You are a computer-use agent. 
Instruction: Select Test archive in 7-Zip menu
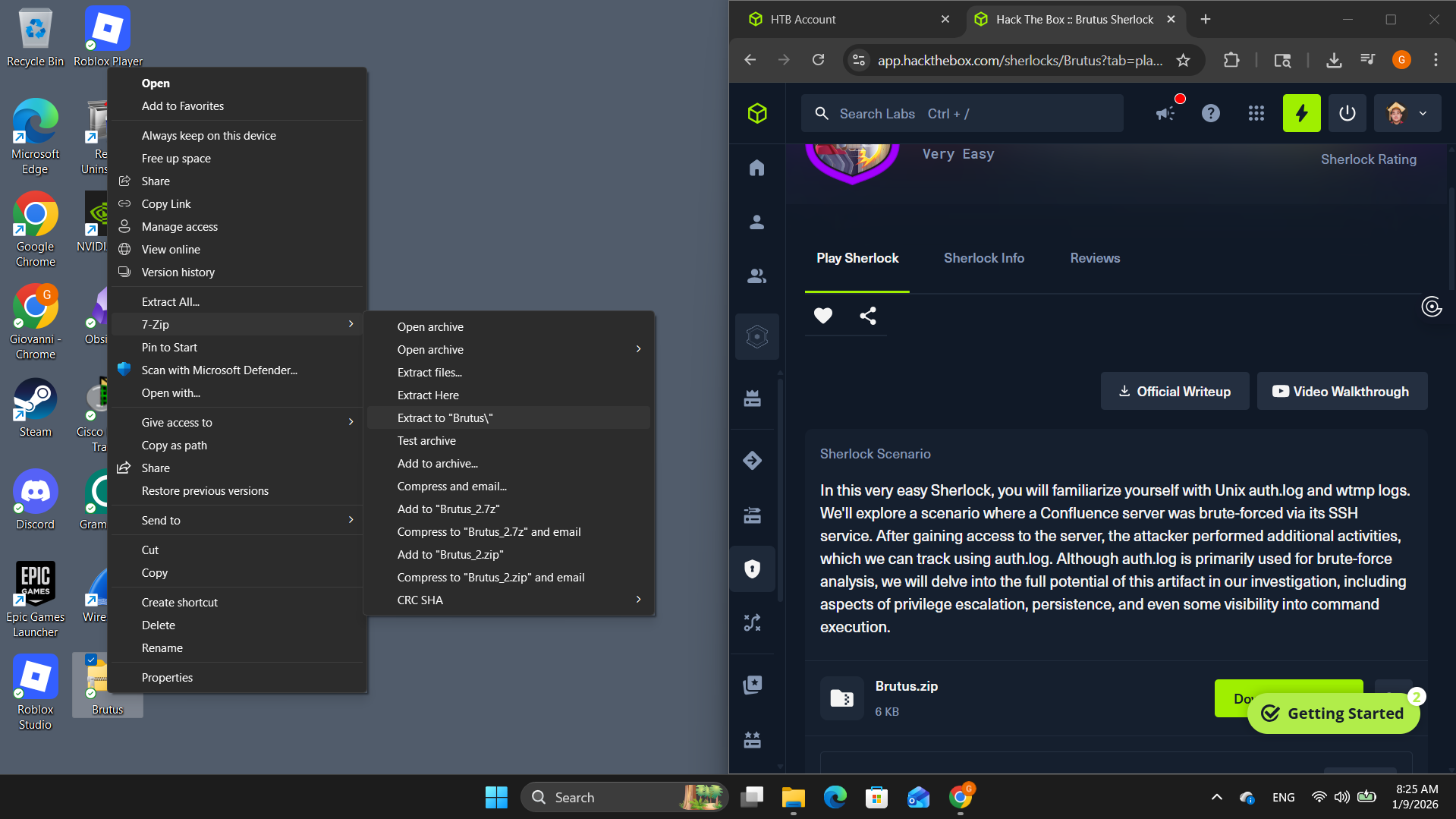(508, 441)
